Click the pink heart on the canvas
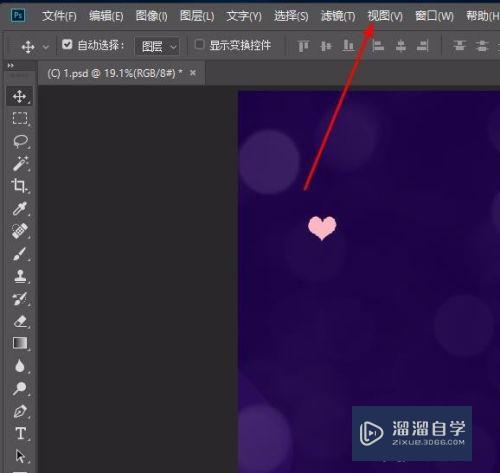The width and height of the screenshot is (500, 473). coord(322,228)
